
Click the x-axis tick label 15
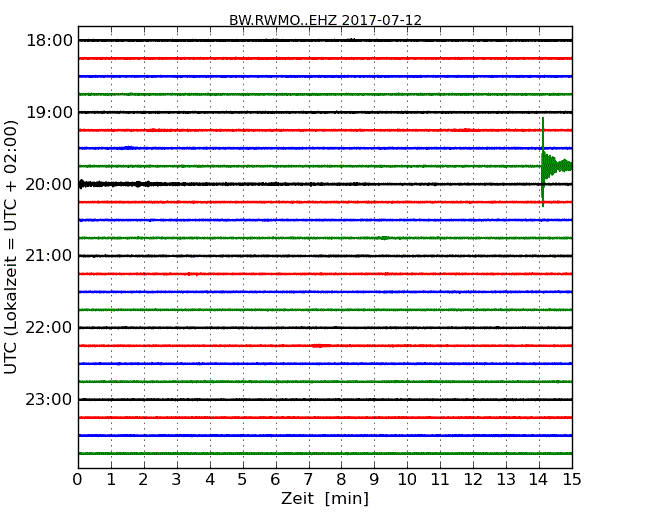pyautogui.click(x=572, y=480)
